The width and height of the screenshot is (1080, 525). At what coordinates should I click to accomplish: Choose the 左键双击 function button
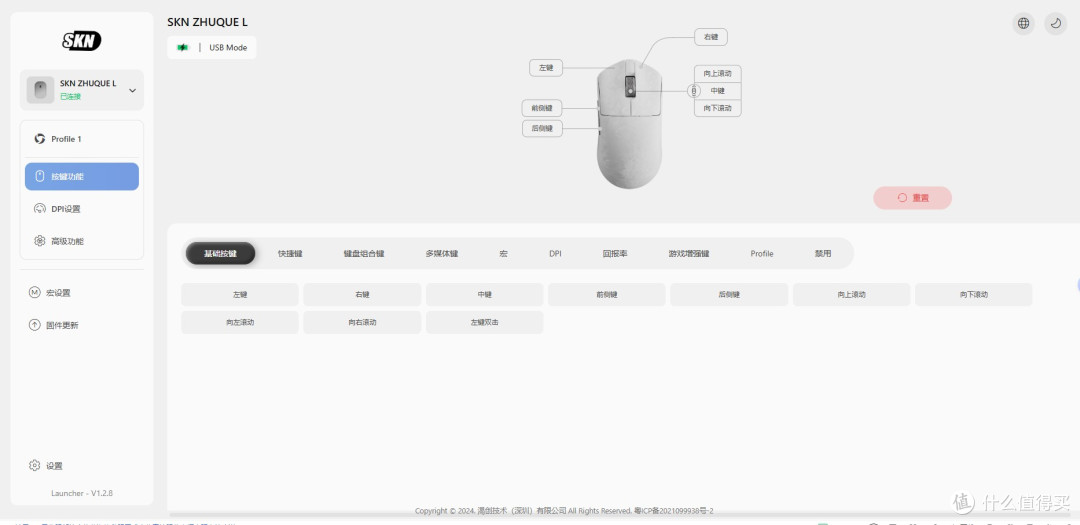click(484, 322)
